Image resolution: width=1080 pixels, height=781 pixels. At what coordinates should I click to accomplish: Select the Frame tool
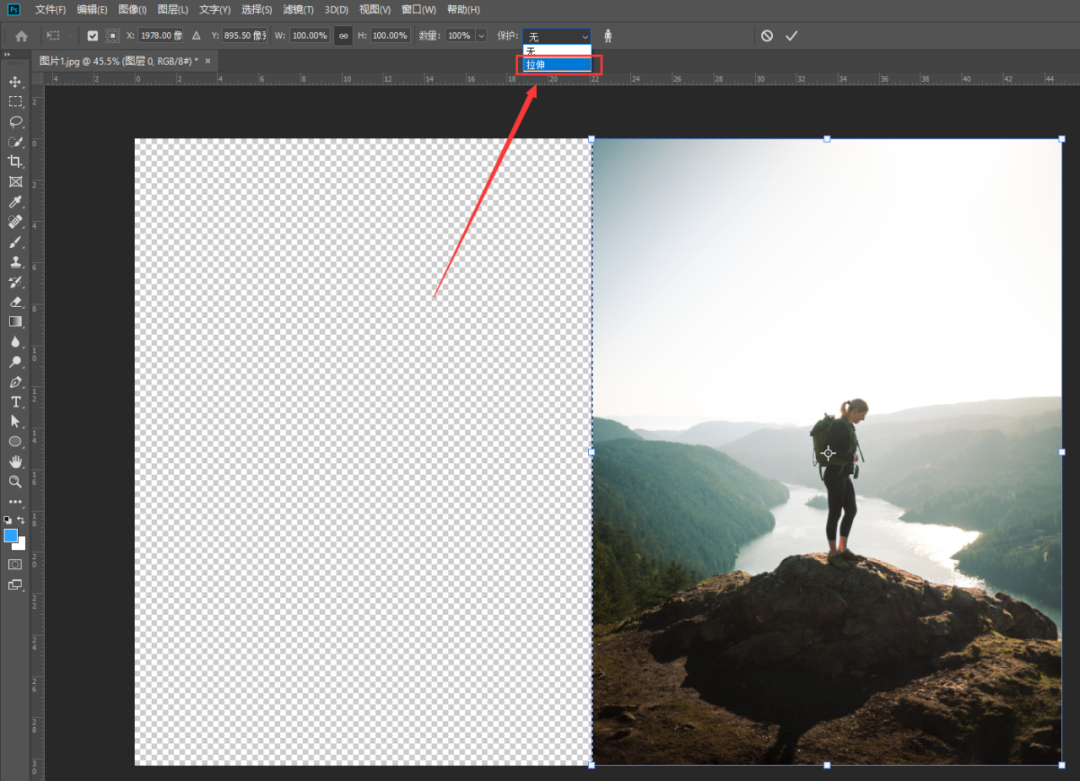click(x=15, y=182)
